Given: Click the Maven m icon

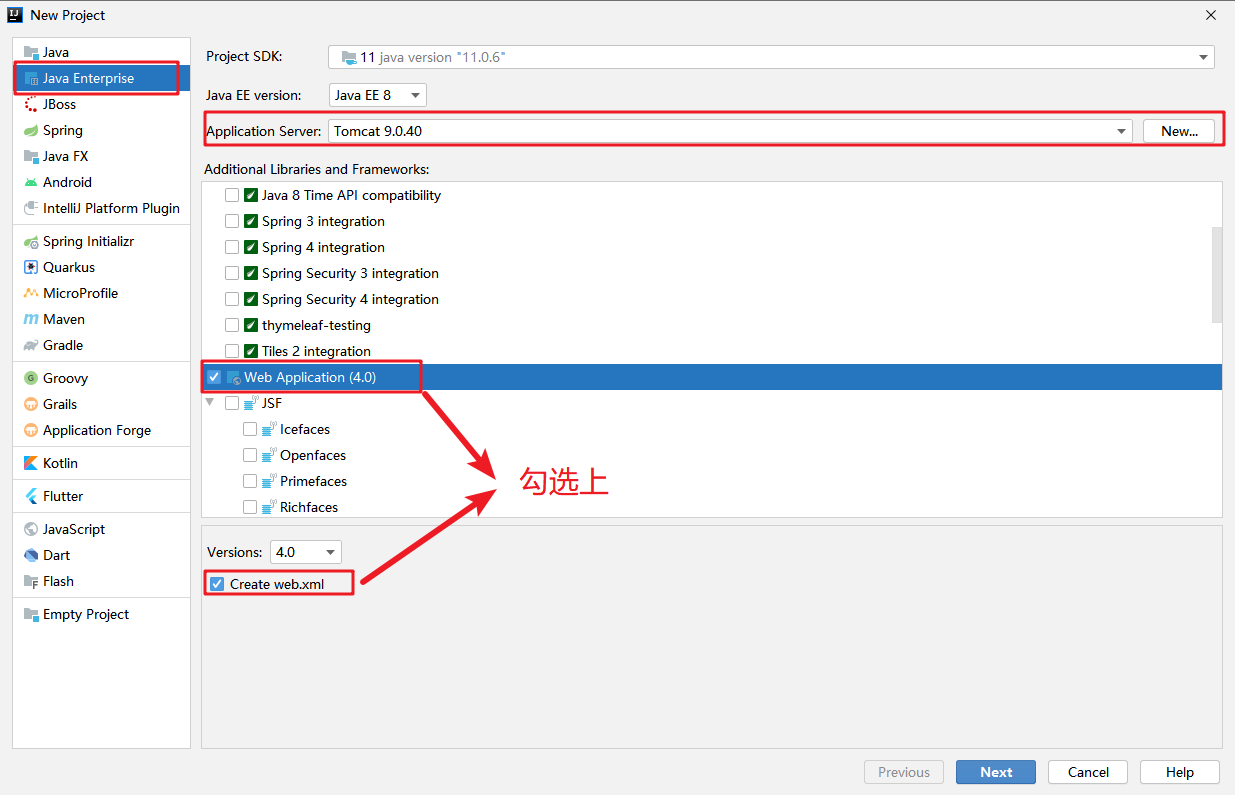Looking at the screenshot, I should [x=31, y=319].
